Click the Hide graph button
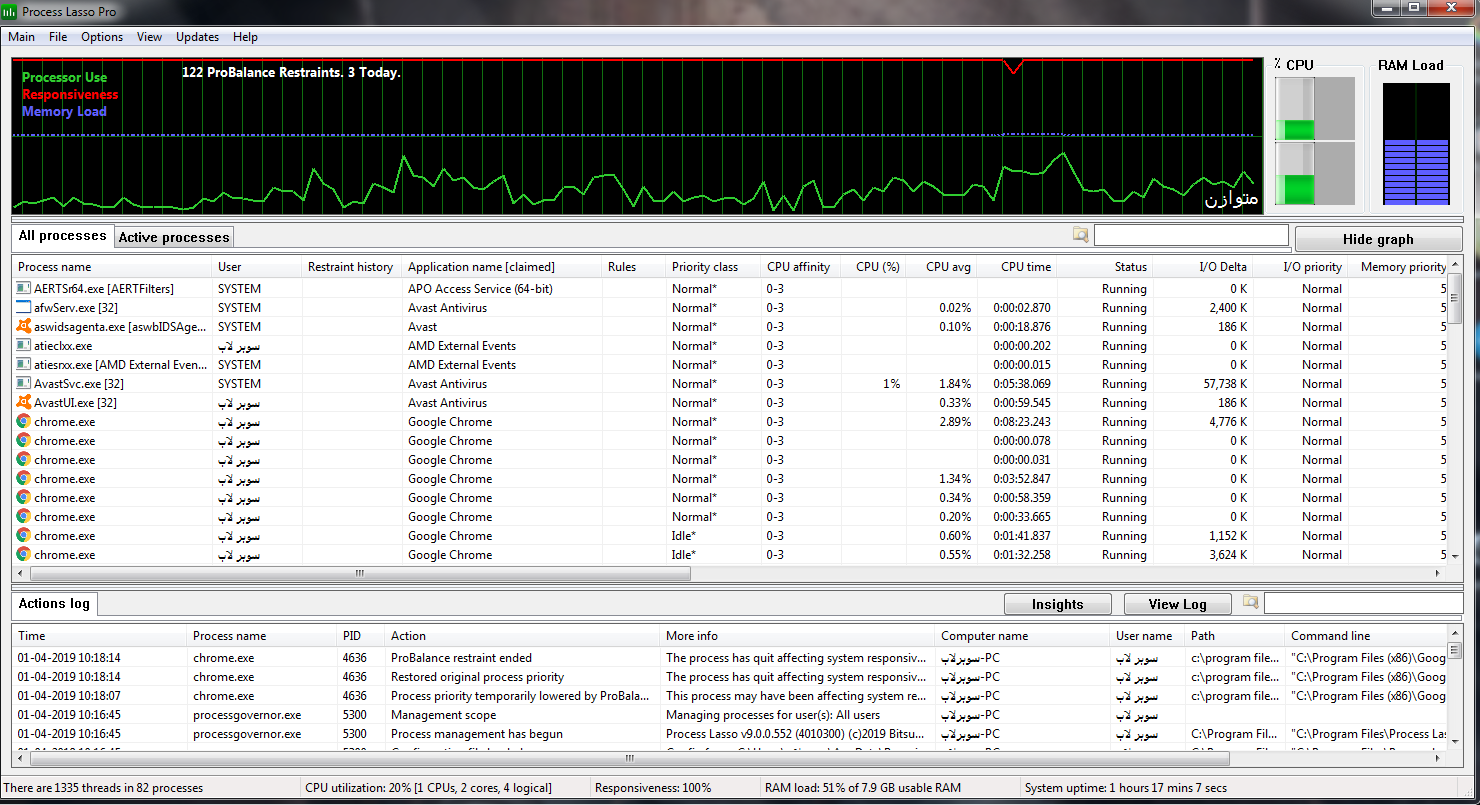Screen dimensions: 1480x805 (x=1378, y=239)
